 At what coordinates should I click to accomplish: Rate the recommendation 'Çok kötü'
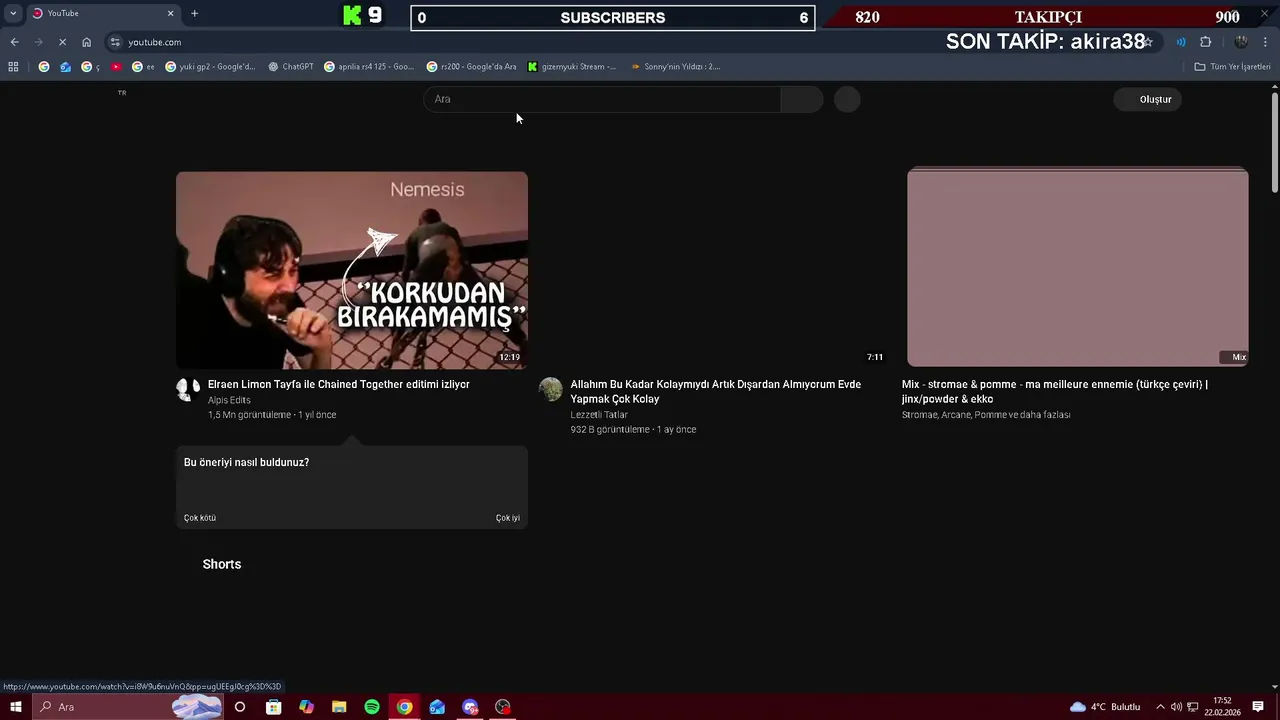[200, 518]
